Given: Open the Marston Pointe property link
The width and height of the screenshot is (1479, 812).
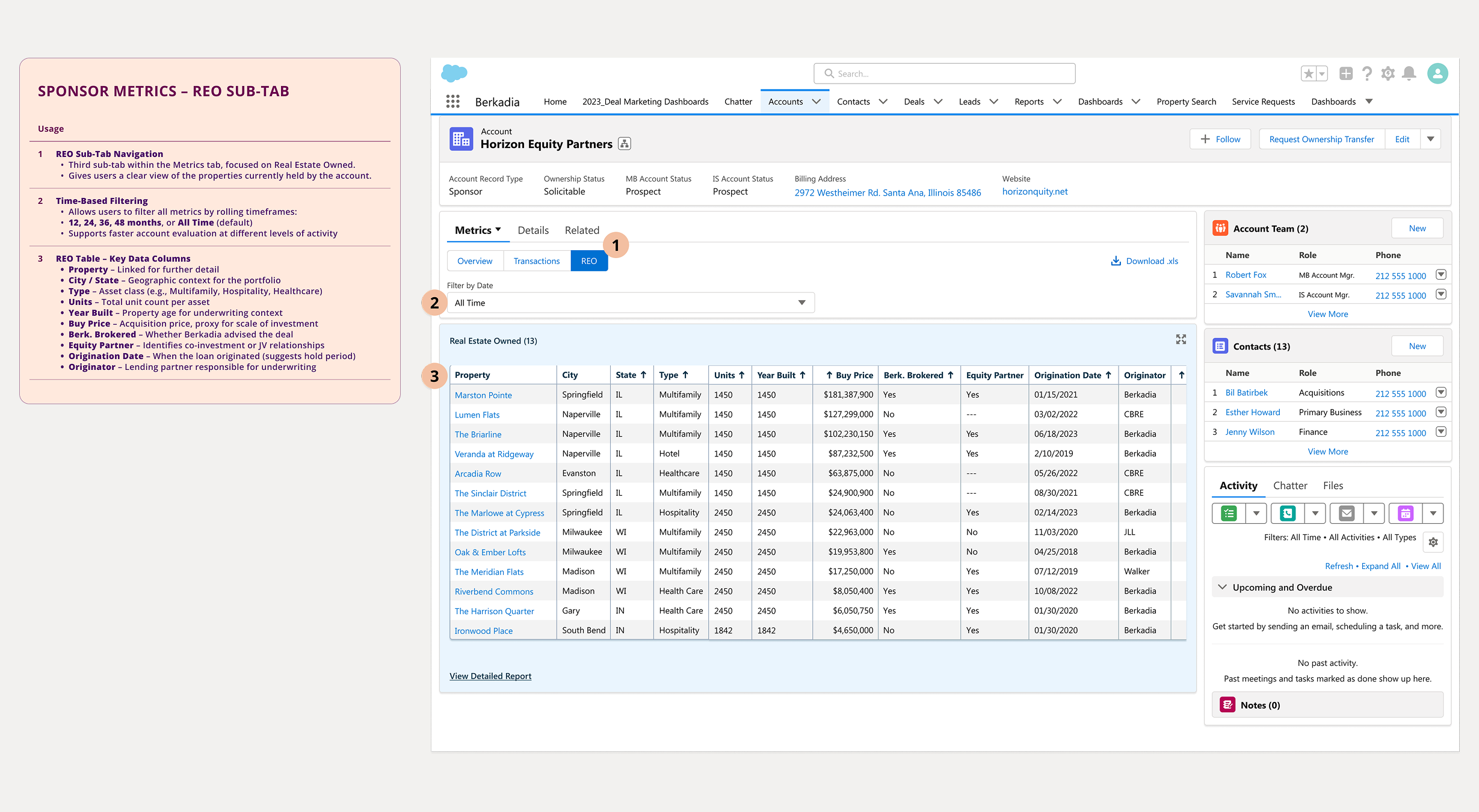Looking at the screenshot, I should click(483, 395).
